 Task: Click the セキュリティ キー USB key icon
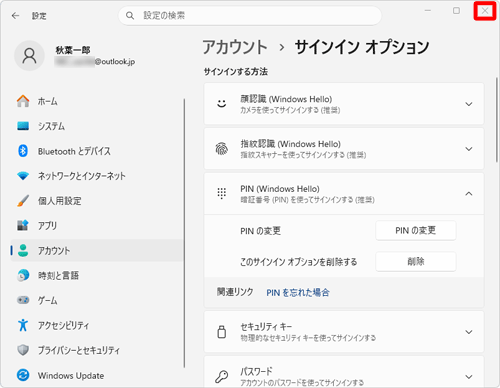(222, 332)
